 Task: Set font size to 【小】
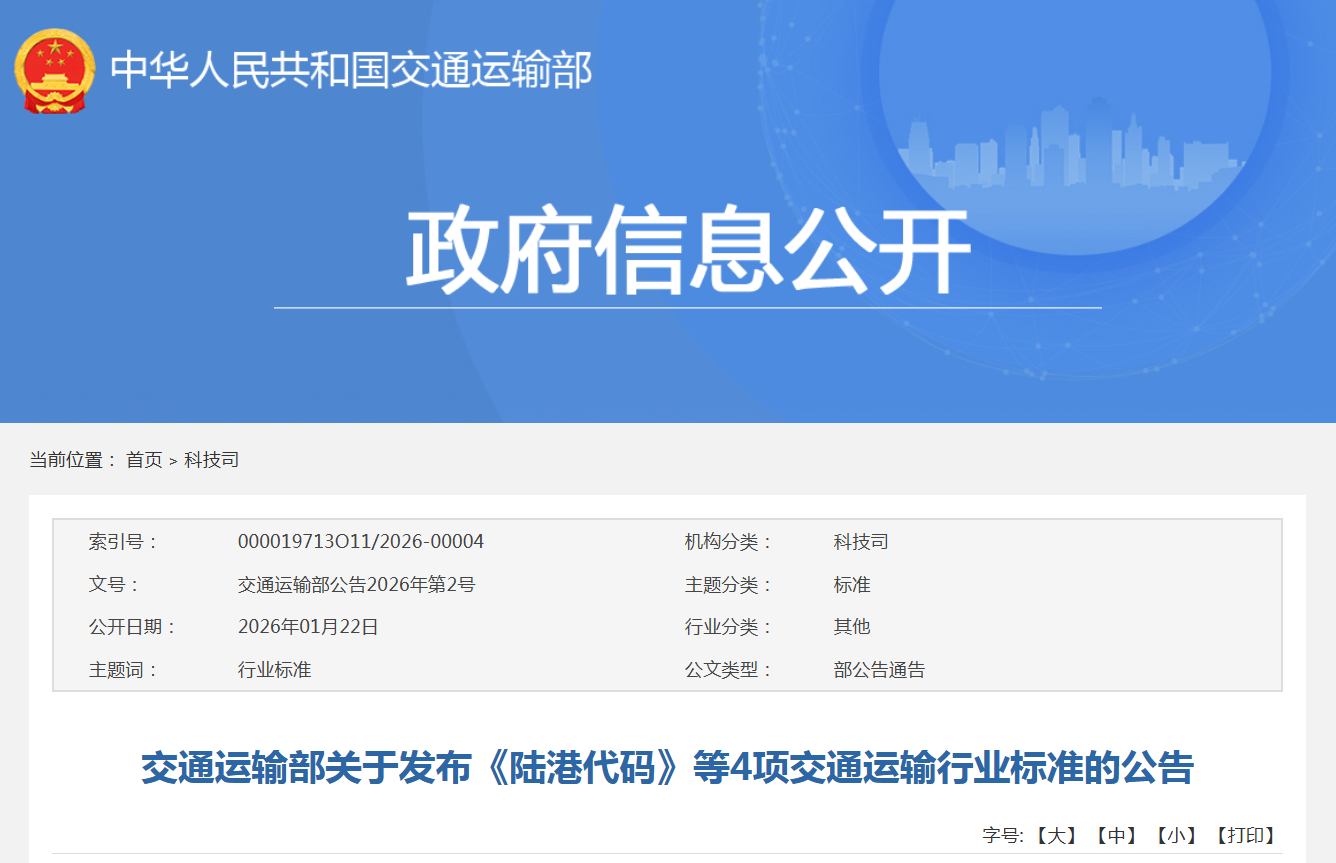tap(1176, 835)
